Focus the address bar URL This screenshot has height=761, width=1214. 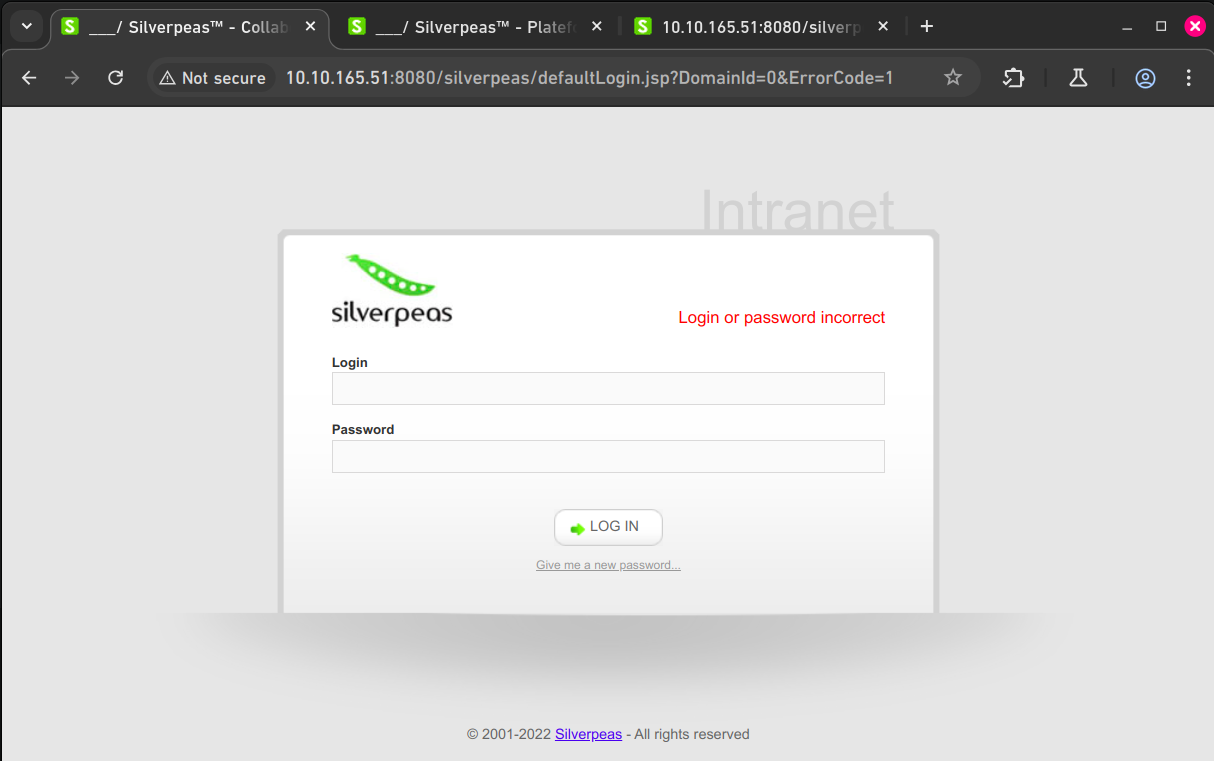click(x=590, y=78)
